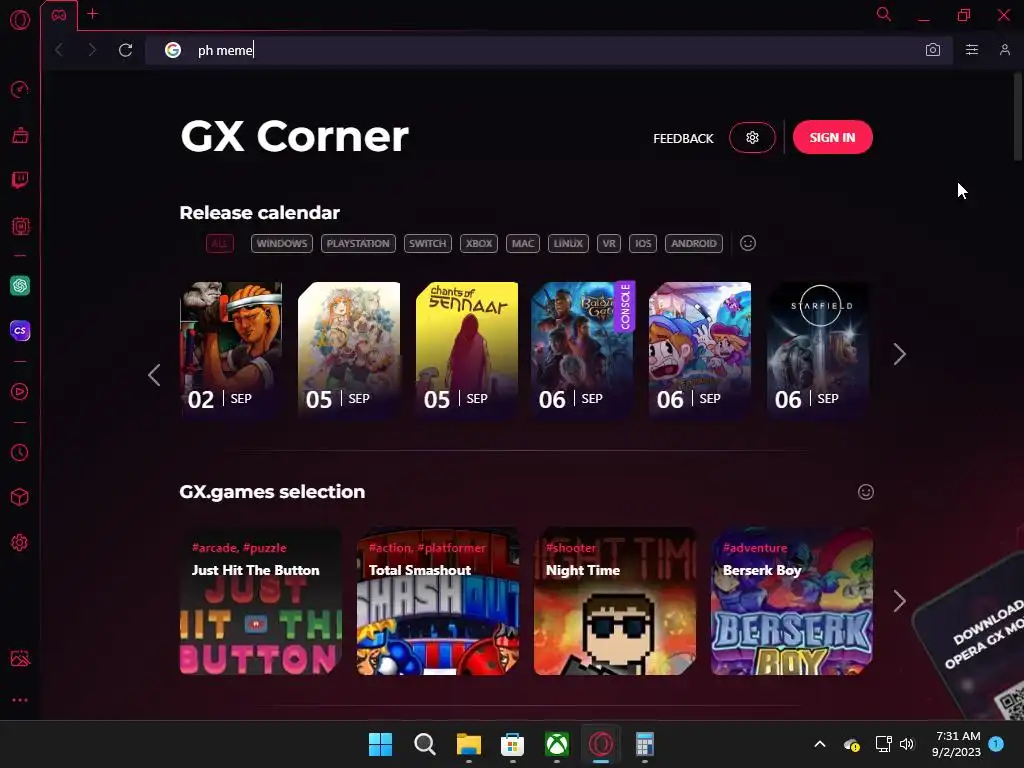Open the Opera menu logo icon
Viewport: 1024px width, 768px height.
(20, 20)
